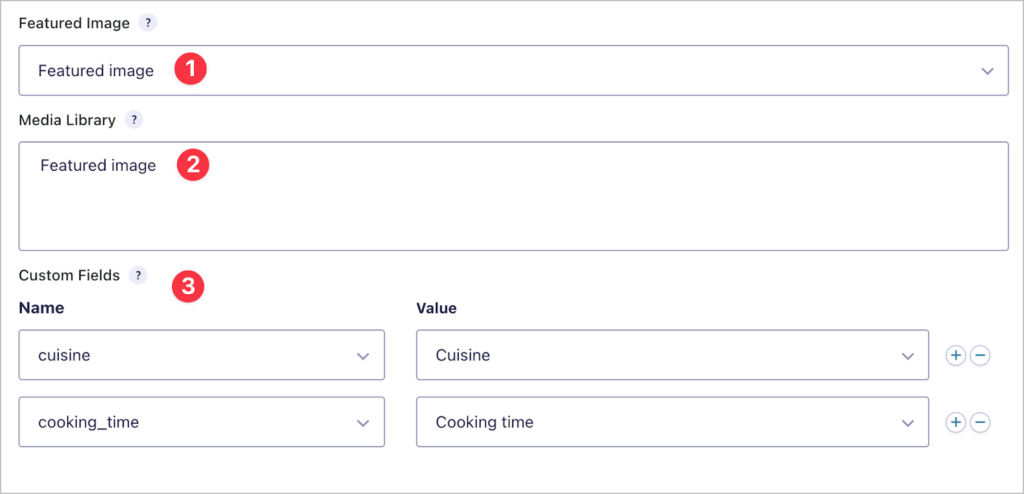Click the red number 2 annotation badge

point(193,165)
